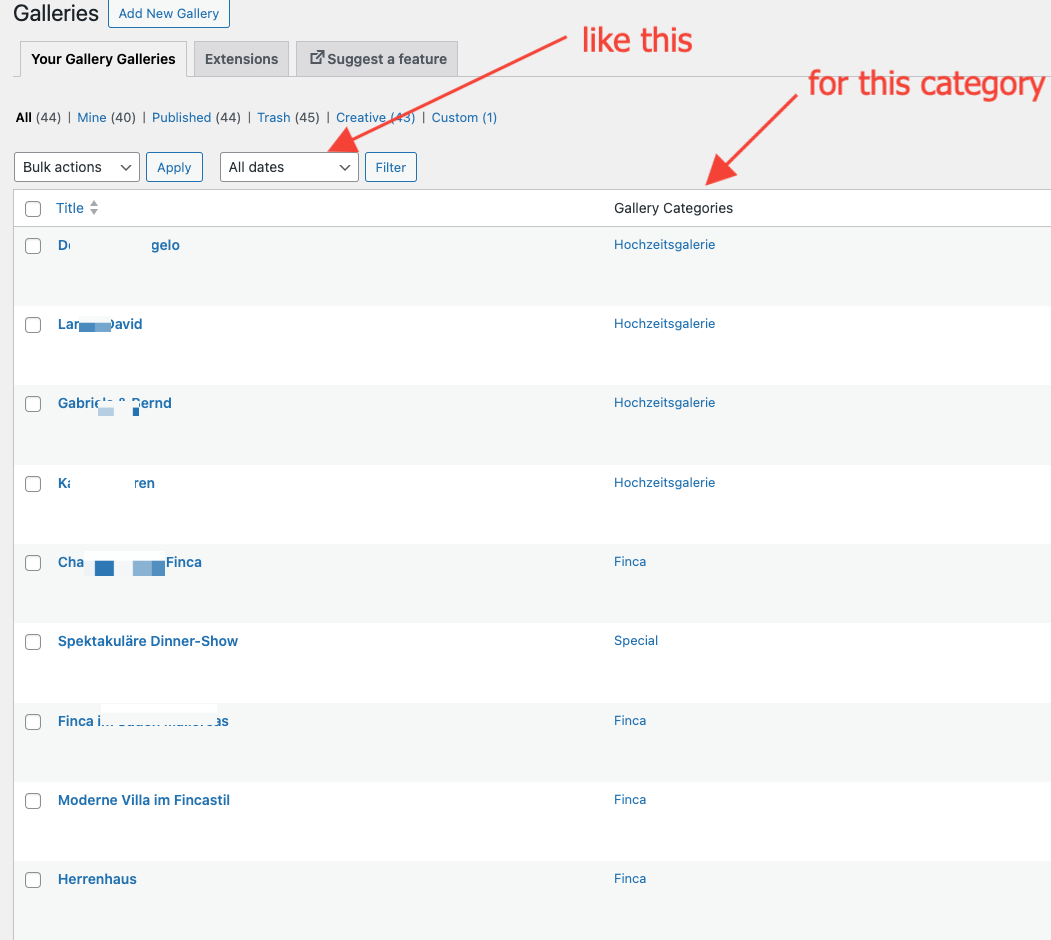
Task: Tick the checkbox for the gallery ending in avid
Action: tap(33, 325)
